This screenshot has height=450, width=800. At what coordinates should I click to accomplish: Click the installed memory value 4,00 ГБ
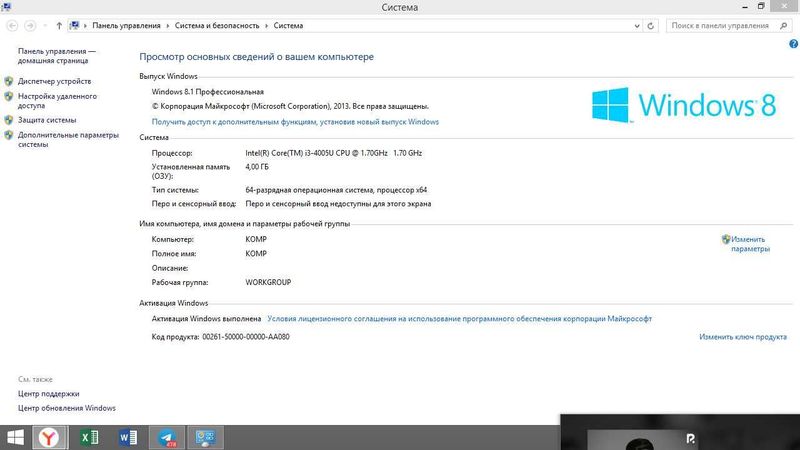point(257,167)
